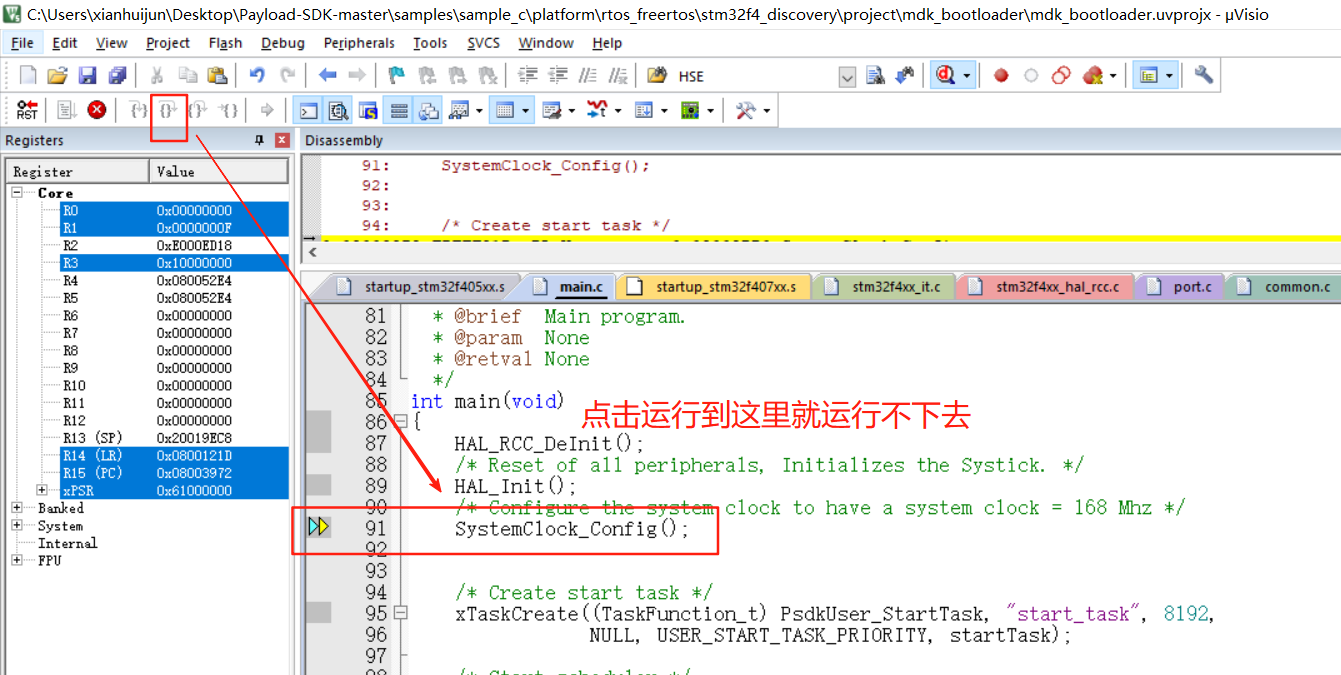Toggle the Project window button near the wrench
The width and height of the screenshot is (1341, 675).
point(1147,76)
